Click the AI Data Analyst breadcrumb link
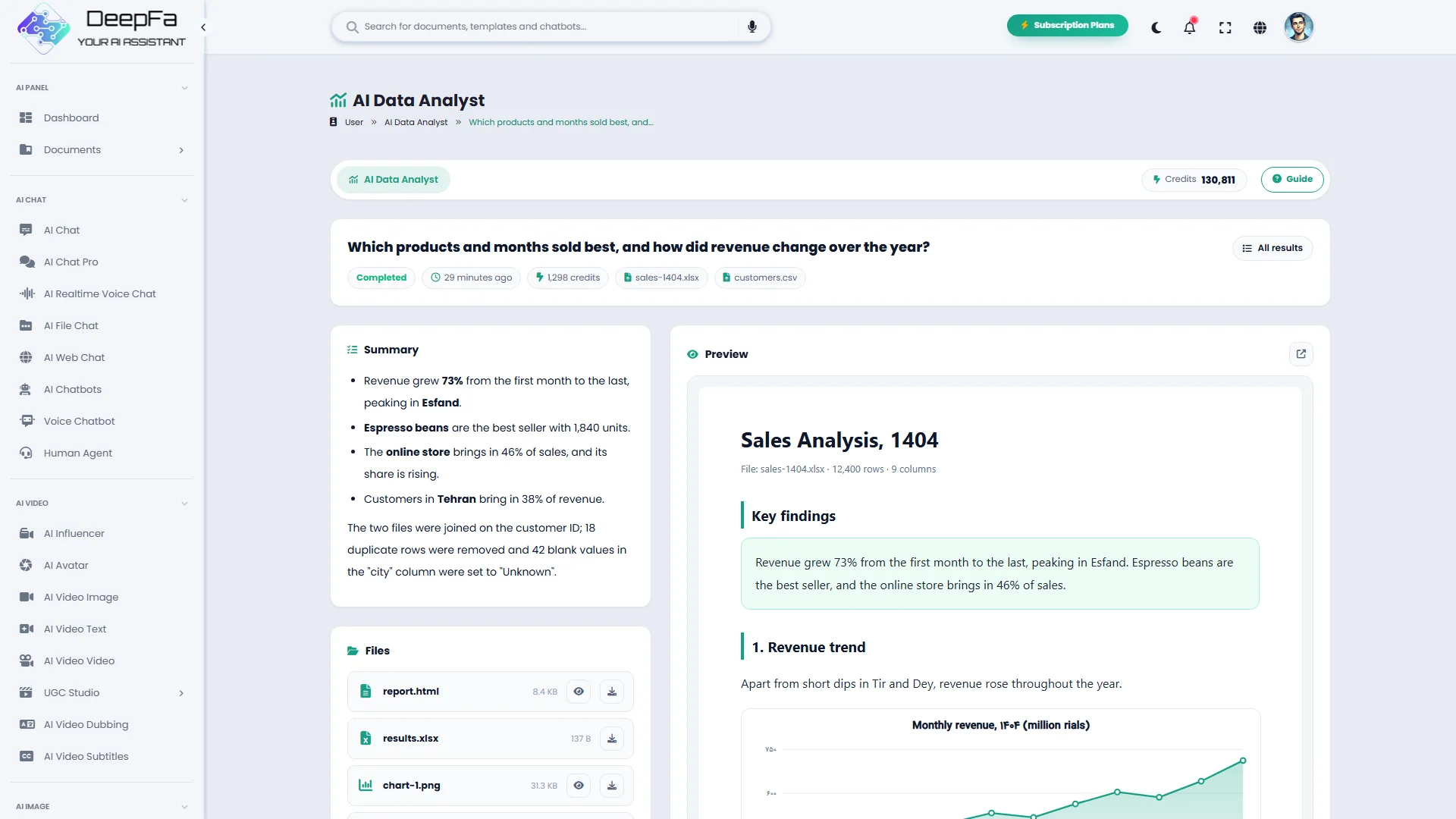Screen dimensions: 1456x819 point(416,122)
